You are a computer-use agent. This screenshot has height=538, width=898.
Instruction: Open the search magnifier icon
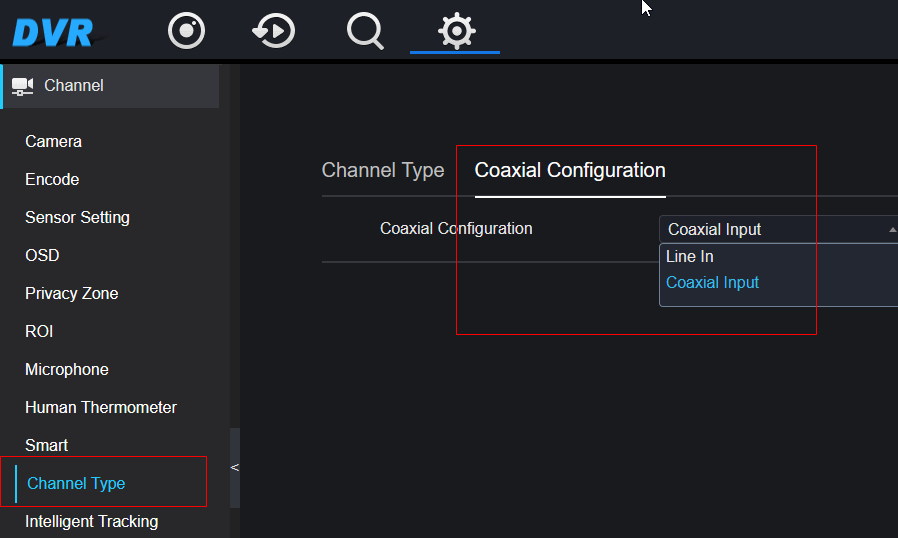[x=365, y=31]
